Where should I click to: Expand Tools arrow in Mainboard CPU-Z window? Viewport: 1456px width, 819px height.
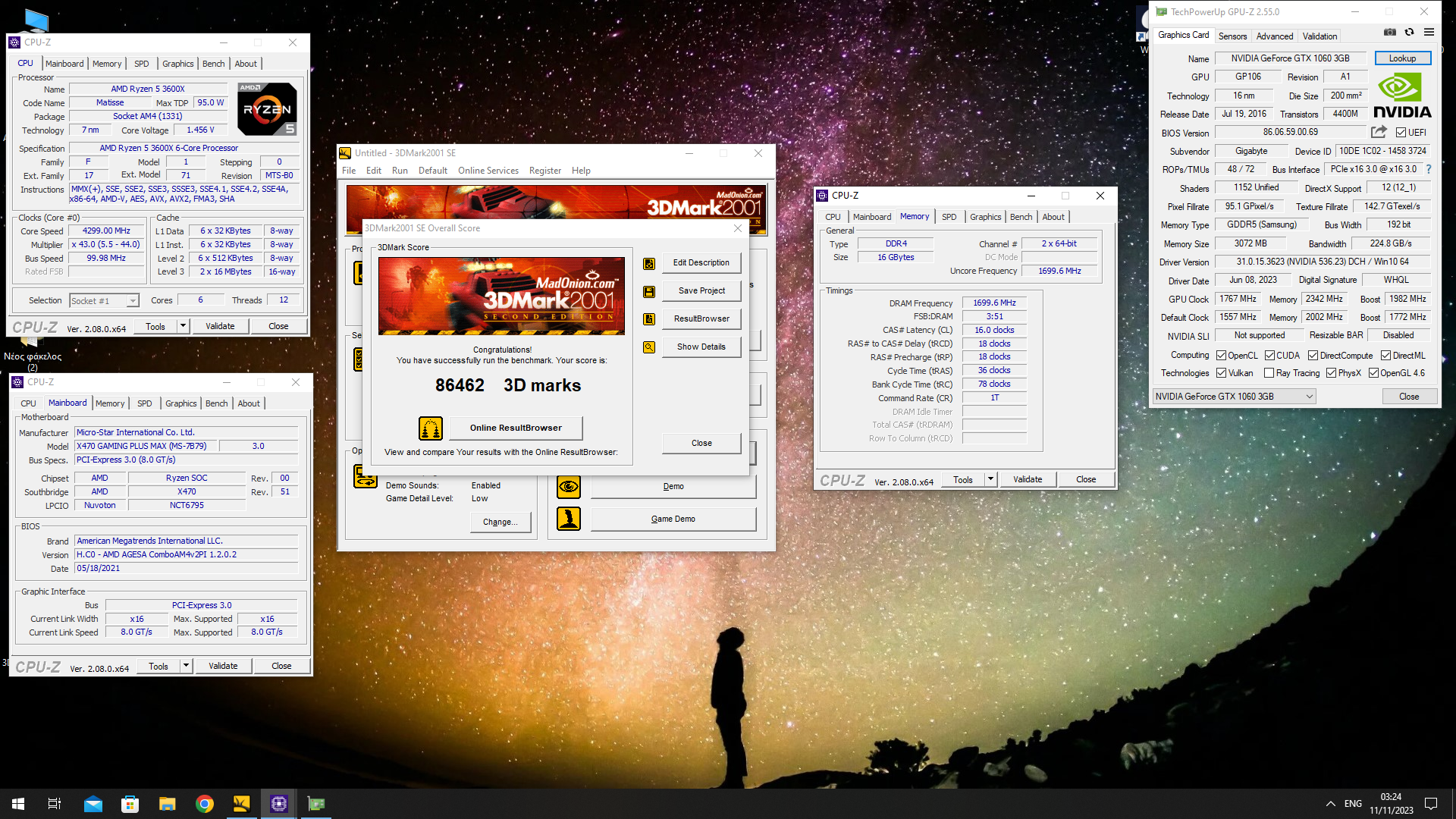(x=186, y=666)
